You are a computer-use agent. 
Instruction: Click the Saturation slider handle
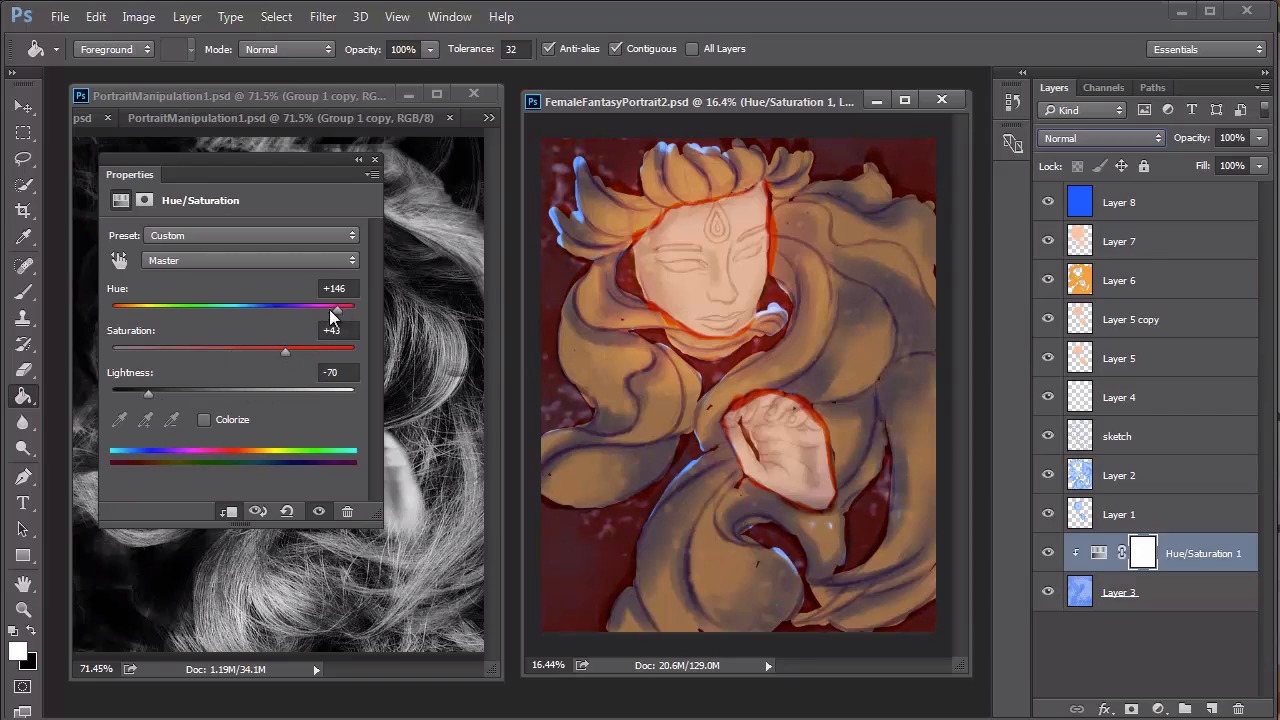(x=285, y=352)
